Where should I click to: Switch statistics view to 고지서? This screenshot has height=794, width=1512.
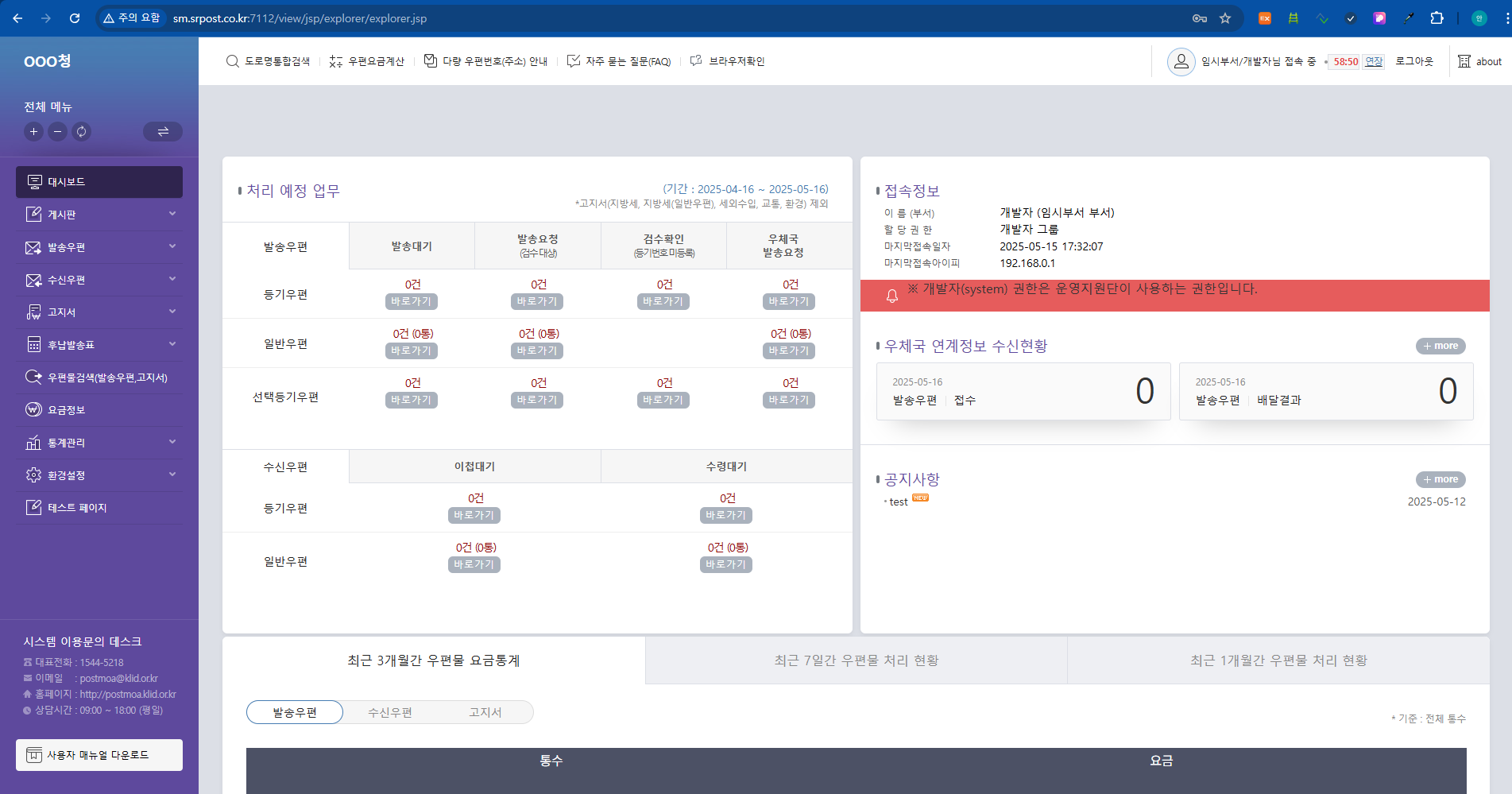pos(485,712)
